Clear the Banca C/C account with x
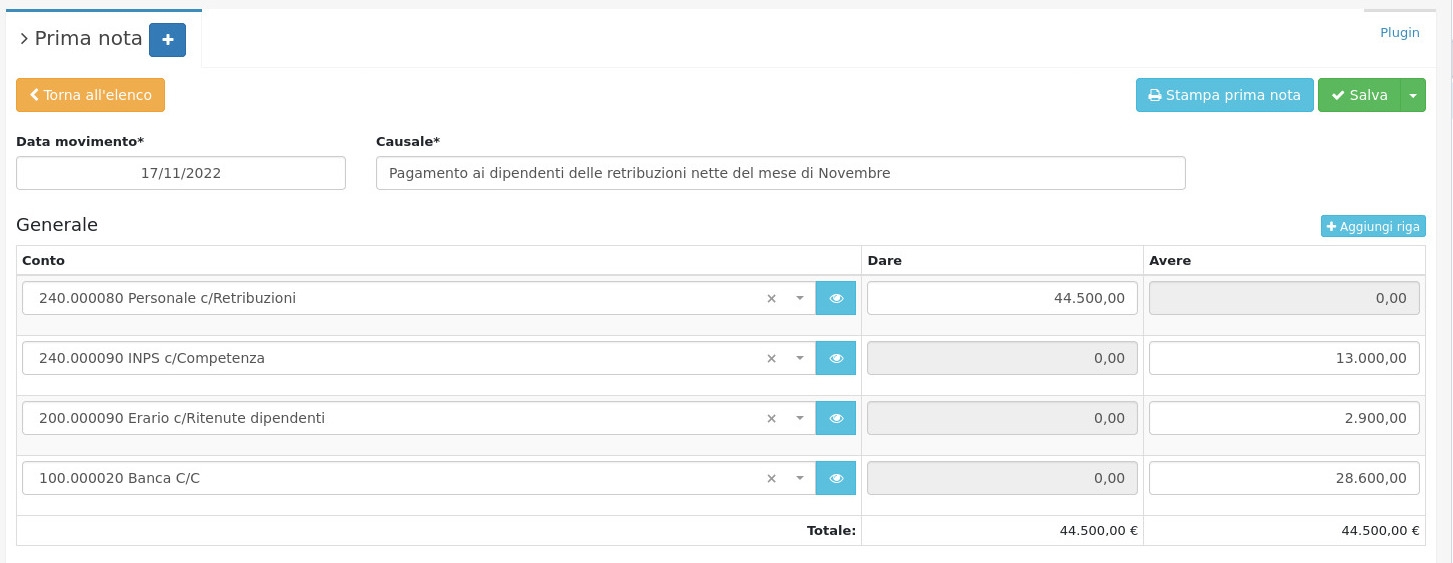 tap(771, 478)
